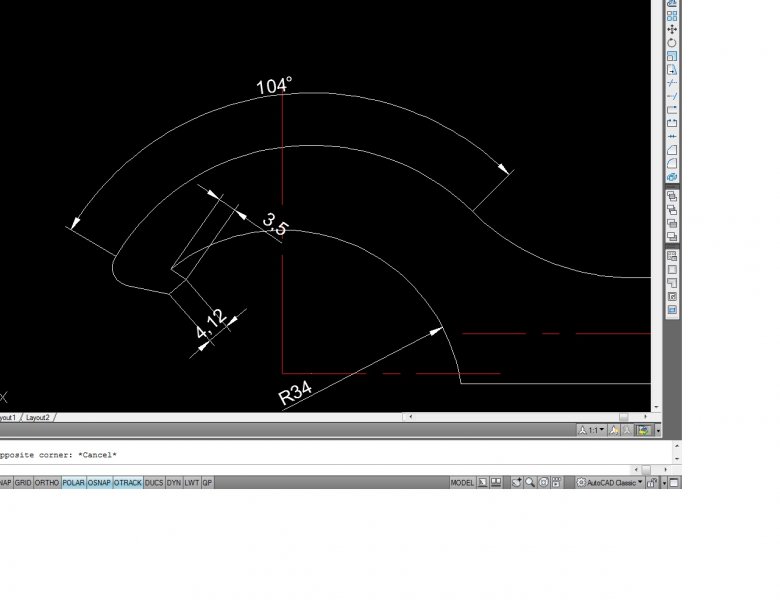Click Send to Back draw order icon
Image resolution: width=780 pixels, height=600 pixels.
click(x=672, y=210)
